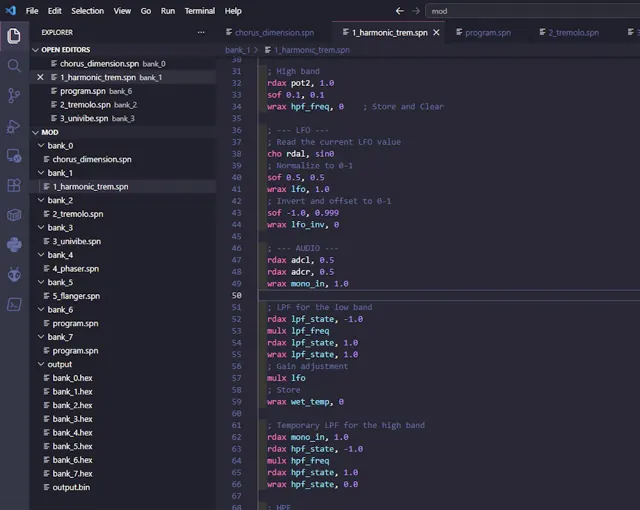Open the Explorer view in activity bar
This screenshot has height=510, width=640.
pos(14,36)
